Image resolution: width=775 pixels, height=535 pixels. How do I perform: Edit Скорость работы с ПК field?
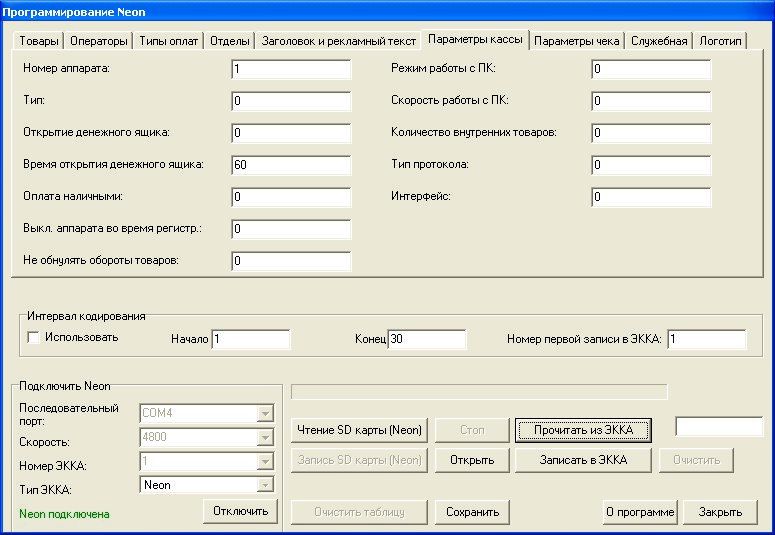coord(651,101)
